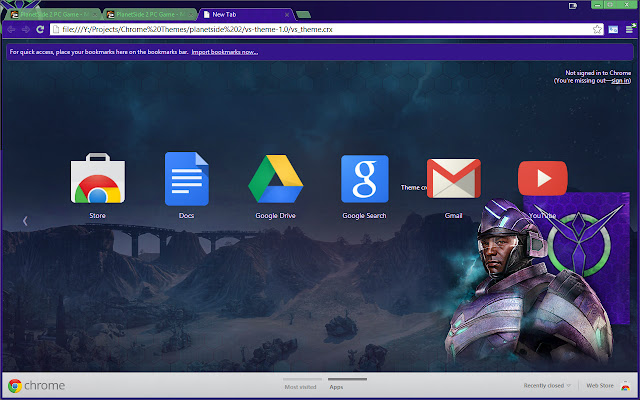The height and width of the screenshot is (400, 640).
Task: Expand the Recently closed dropdown
Action: click(x=547, y=386)
